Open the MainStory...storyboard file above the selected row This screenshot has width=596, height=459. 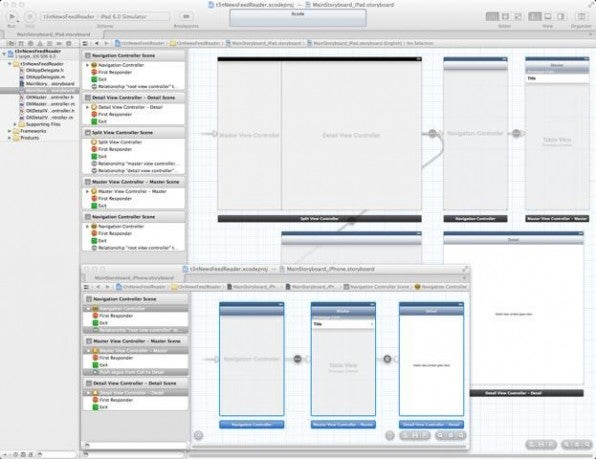pyautogui.click(x=47, y=84)
